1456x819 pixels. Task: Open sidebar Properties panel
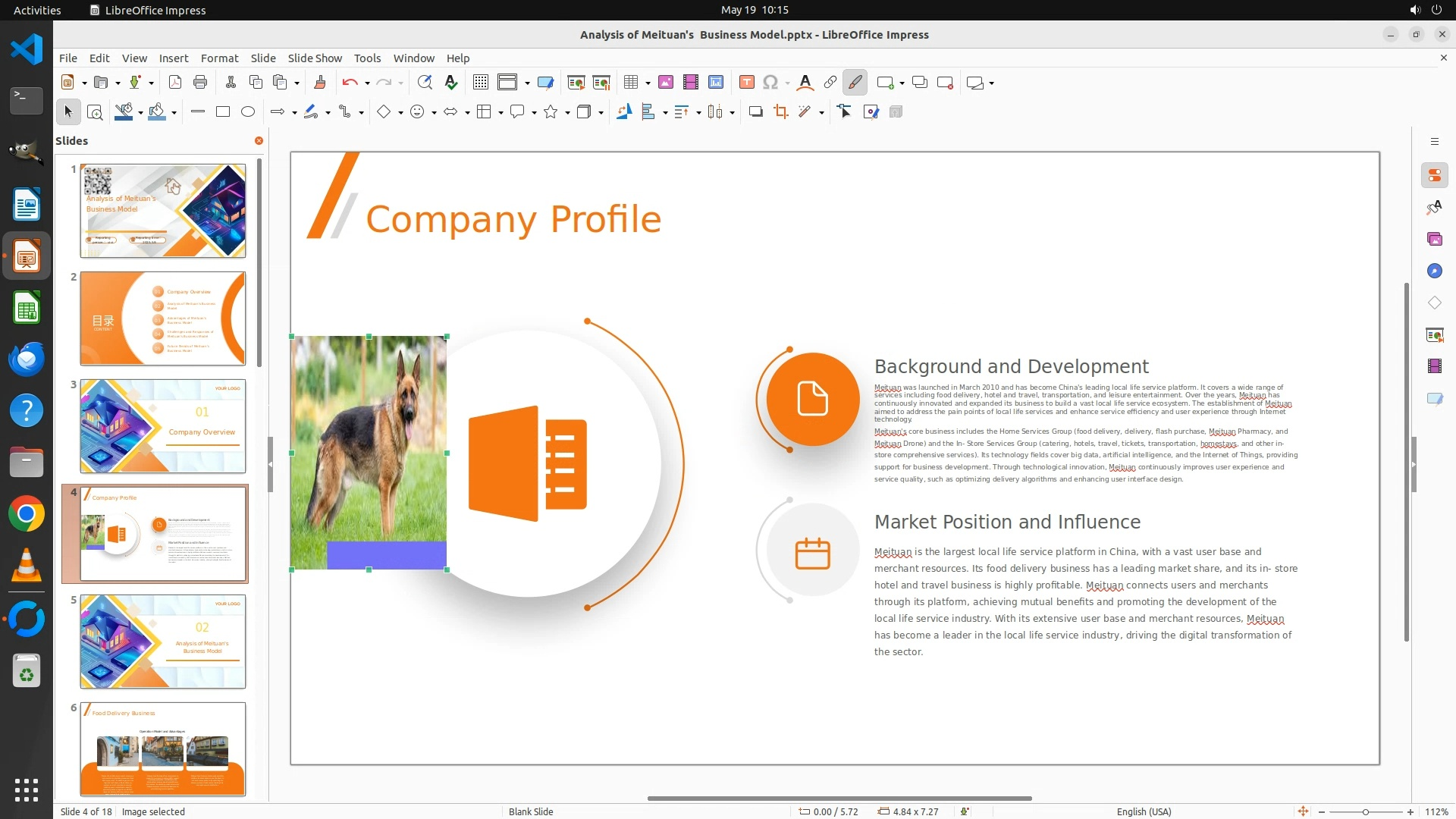1434,175
